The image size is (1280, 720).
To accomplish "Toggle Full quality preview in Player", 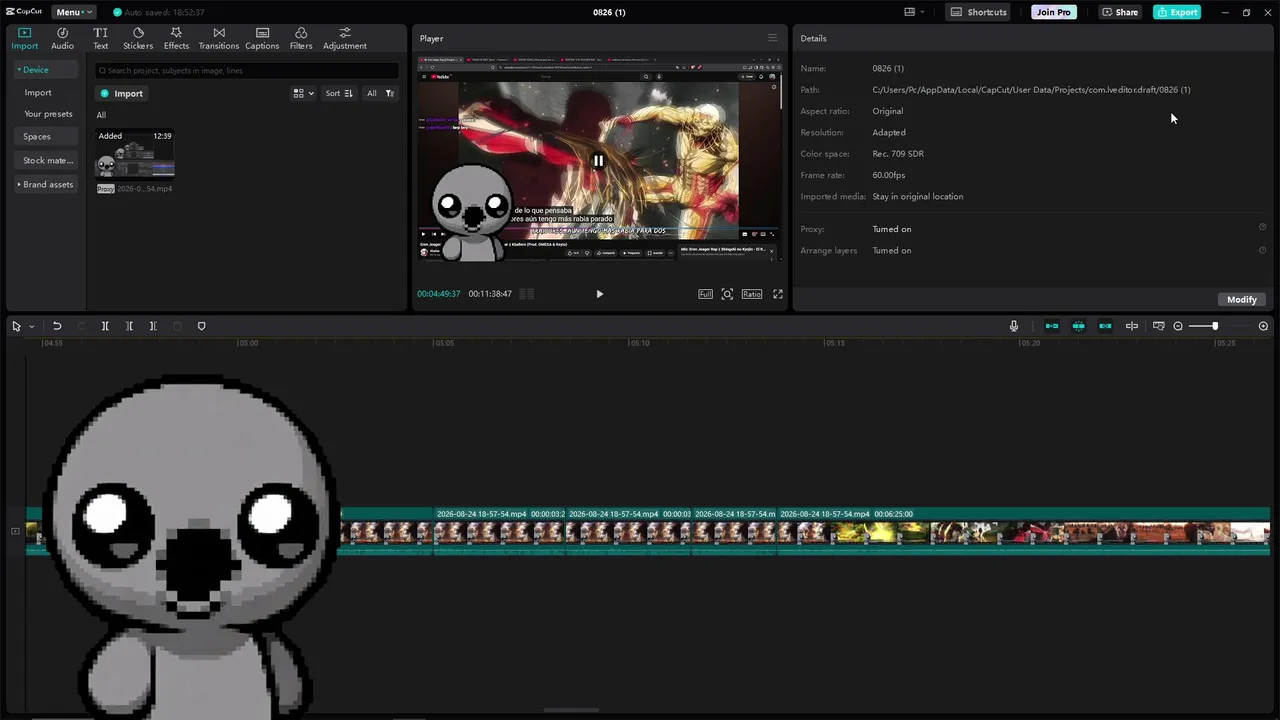I will tap(705, 294).
